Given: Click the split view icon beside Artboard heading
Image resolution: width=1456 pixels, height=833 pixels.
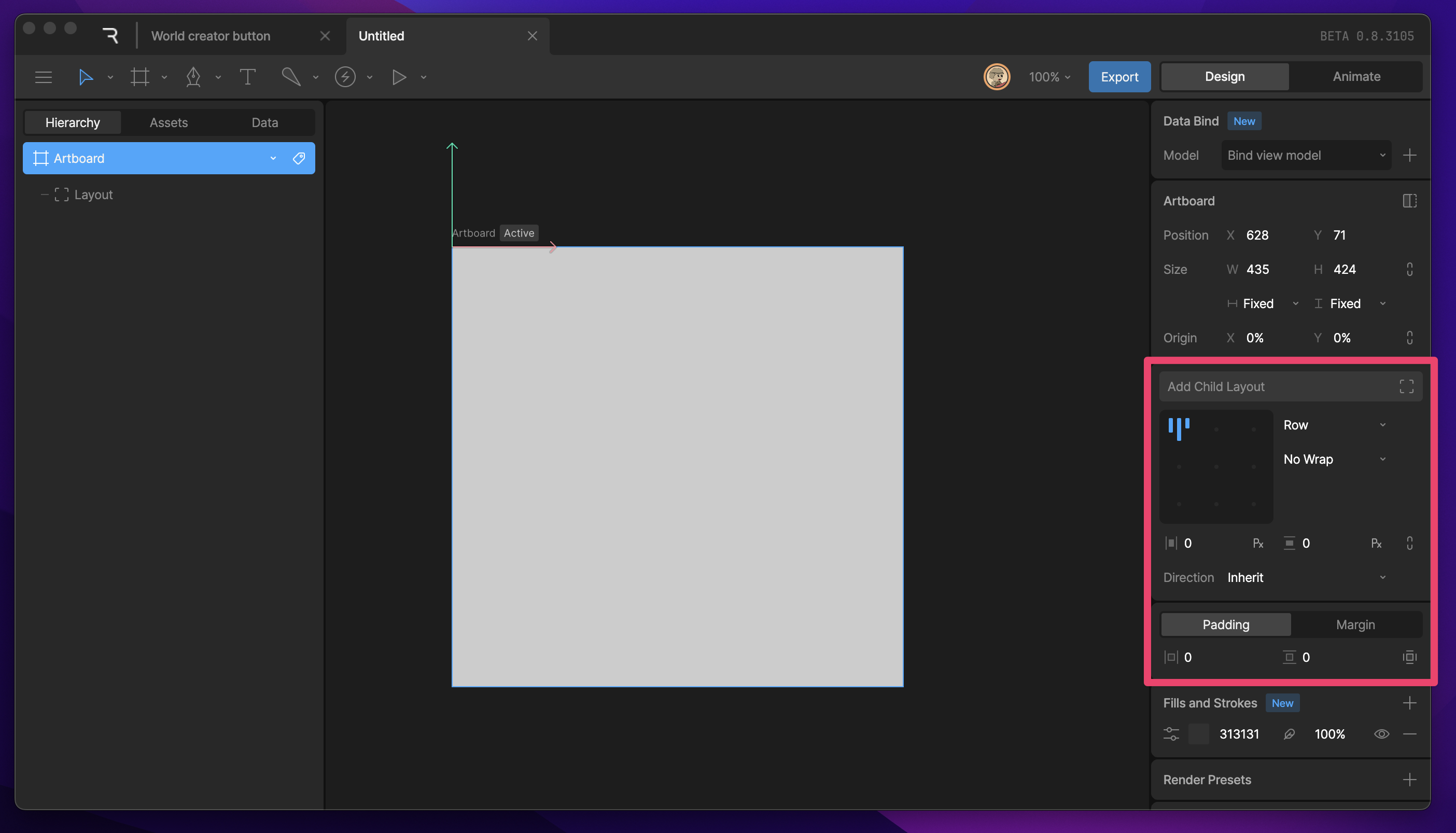Looking at the screenshot, I should coord(1409,200).
